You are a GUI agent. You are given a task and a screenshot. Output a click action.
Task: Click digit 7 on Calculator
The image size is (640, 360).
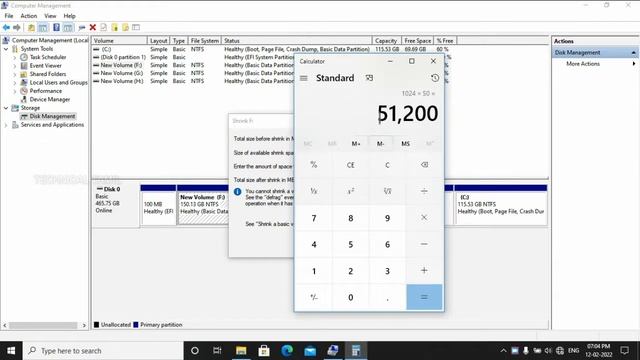[313, 218]
